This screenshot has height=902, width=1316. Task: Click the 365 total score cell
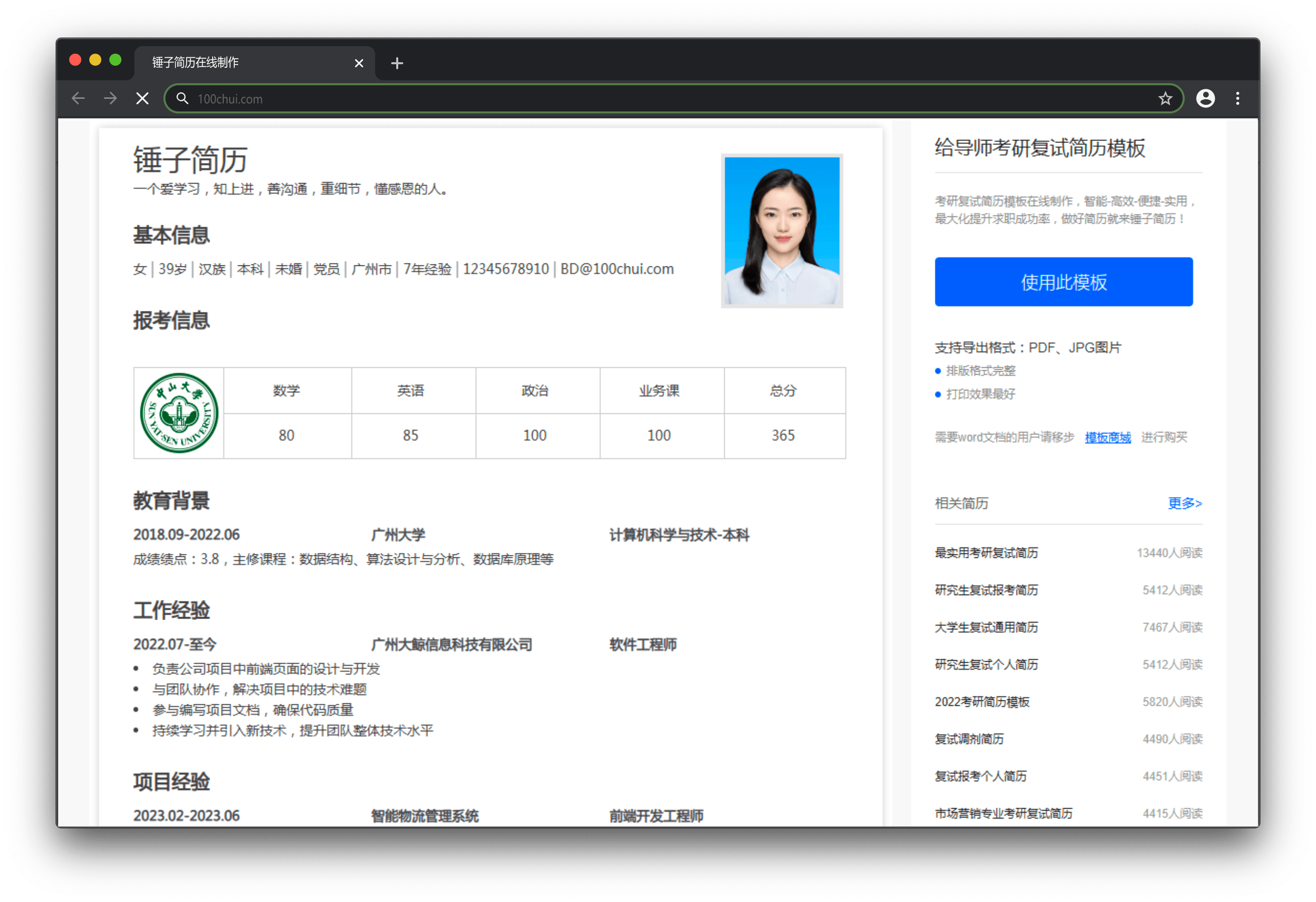[785, 435]
